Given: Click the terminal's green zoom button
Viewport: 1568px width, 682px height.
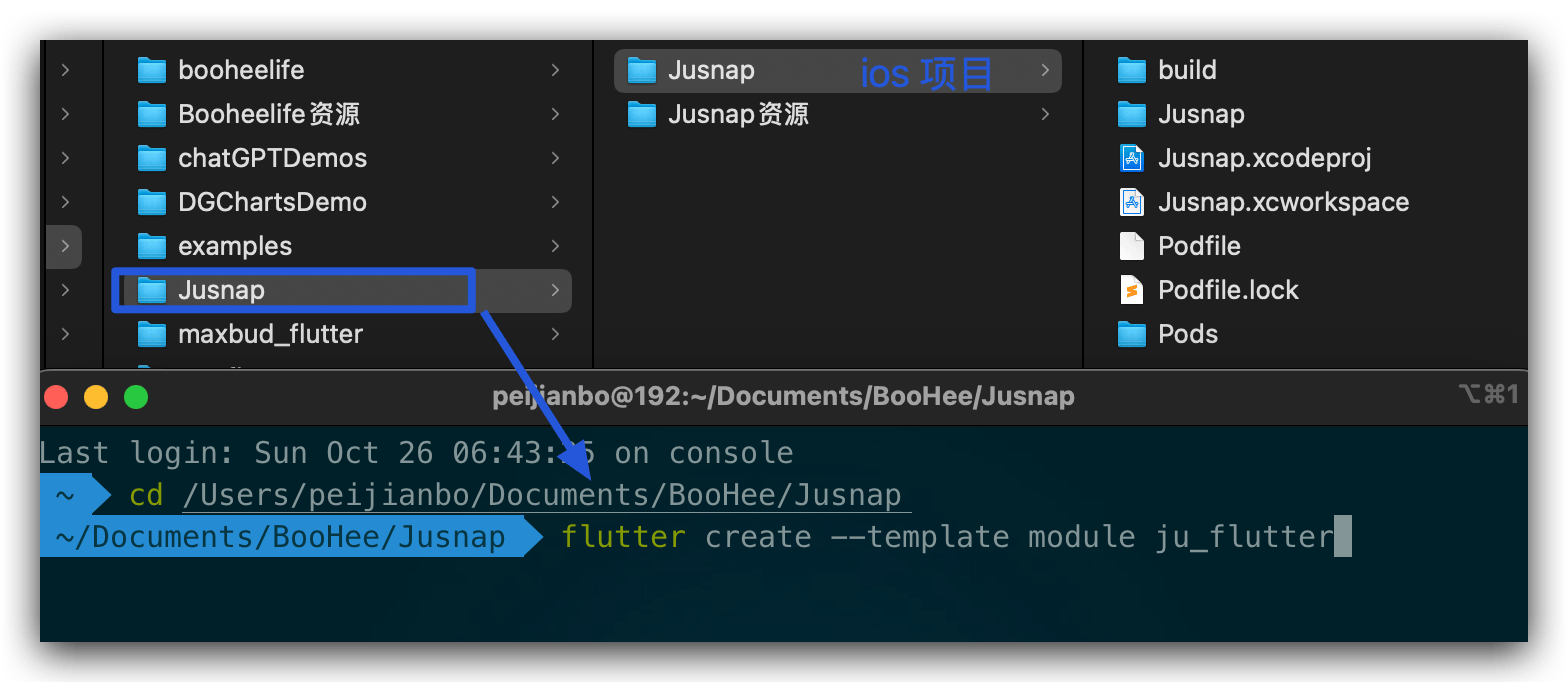Looking at the screenshot, I should point(136,397).
